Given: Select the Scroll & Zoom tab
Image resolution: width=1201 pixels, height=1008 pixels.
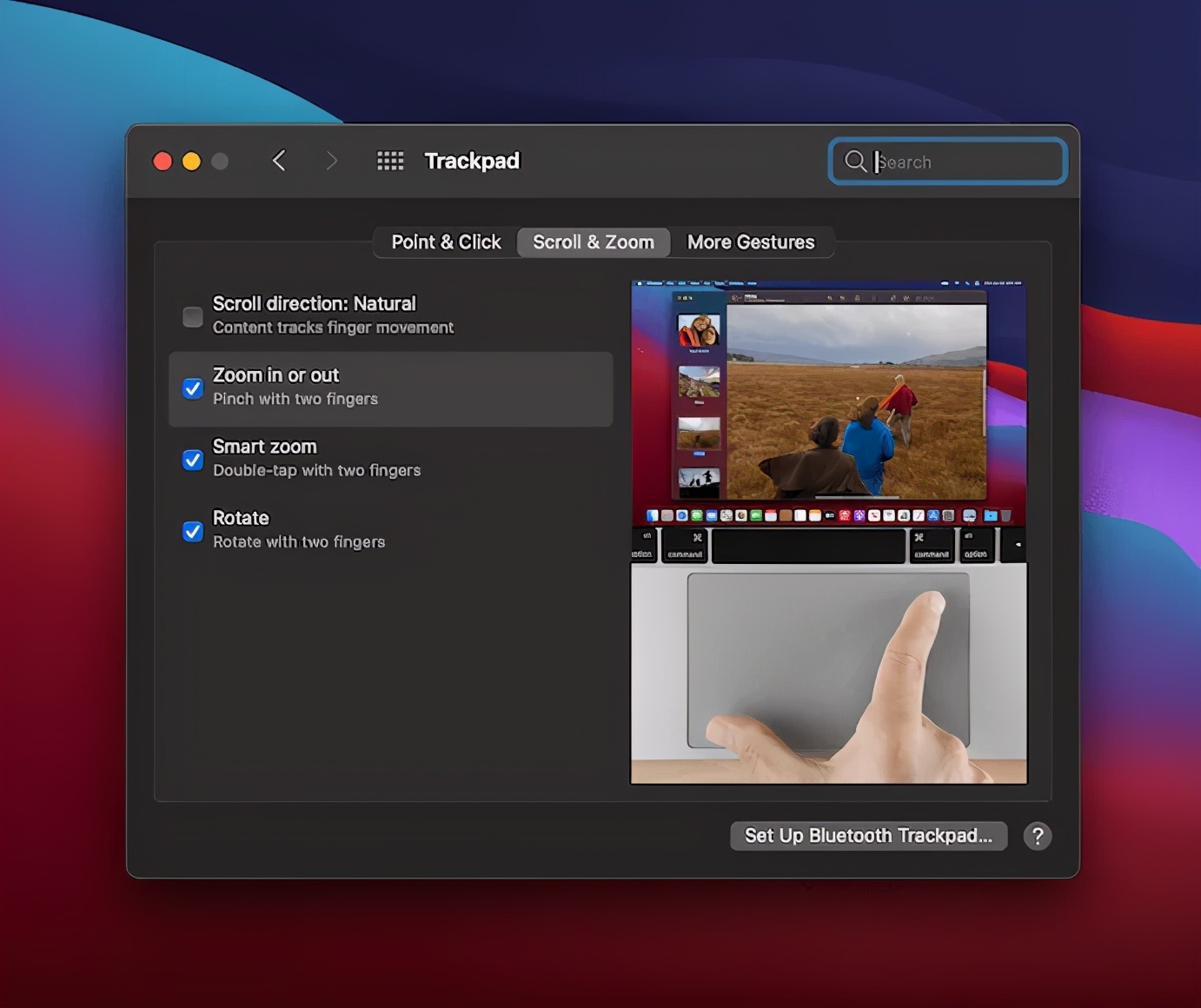Looking at the screenshot, I should [594, 242].
